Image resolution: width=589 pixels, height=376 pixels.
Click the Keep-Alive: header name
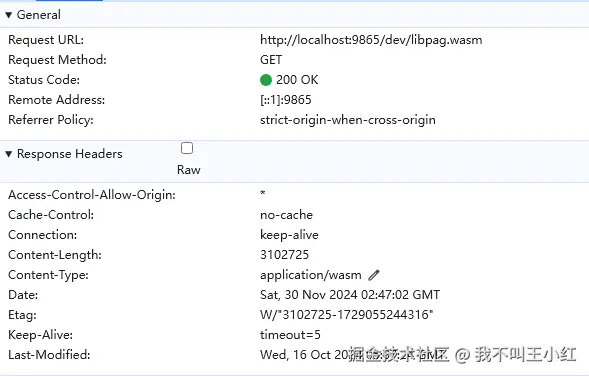pos(41,335)
